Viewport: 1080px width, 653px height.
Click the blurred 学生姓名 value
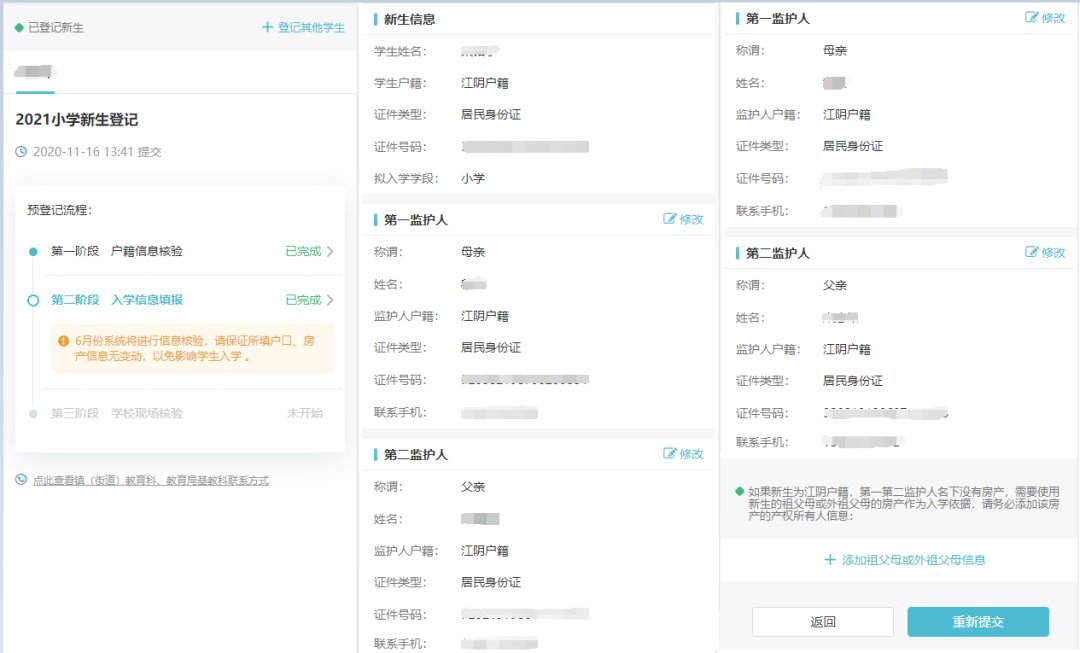click(x=480, y=51)
